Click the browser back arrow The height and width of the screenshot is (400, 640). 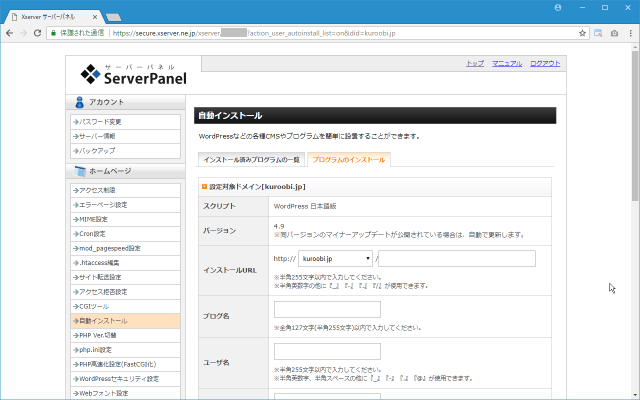(10, 32)
